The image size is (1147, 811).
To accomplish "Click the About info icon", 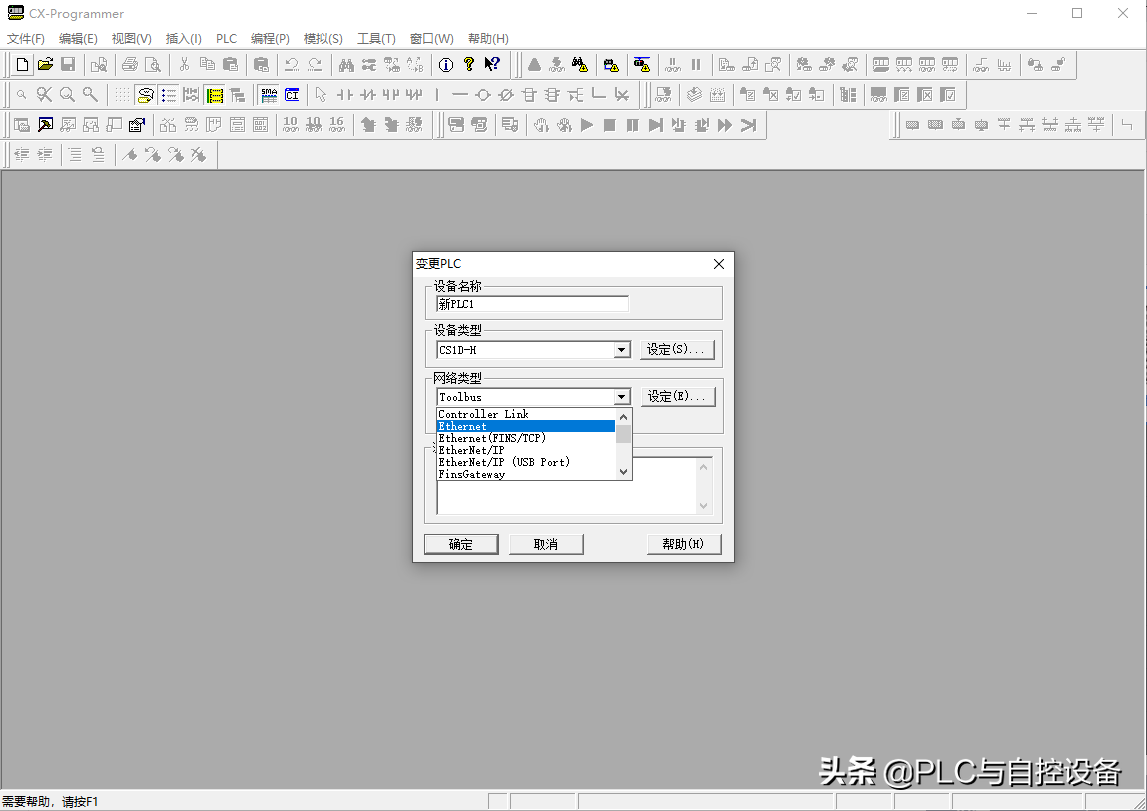I will (446, 65).
